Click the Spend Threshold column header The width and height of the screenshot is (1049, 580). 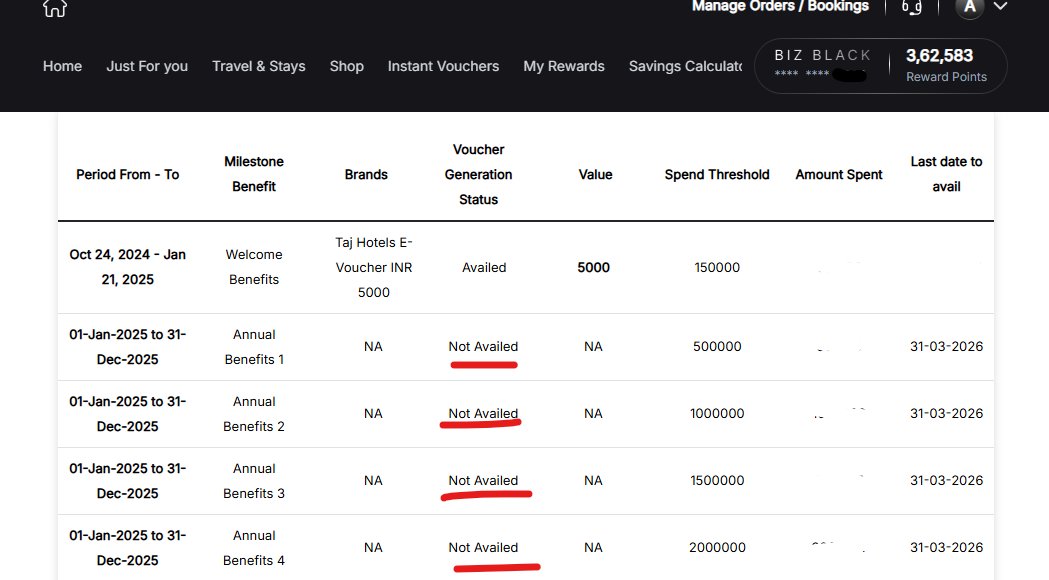(x=717, y=175)
